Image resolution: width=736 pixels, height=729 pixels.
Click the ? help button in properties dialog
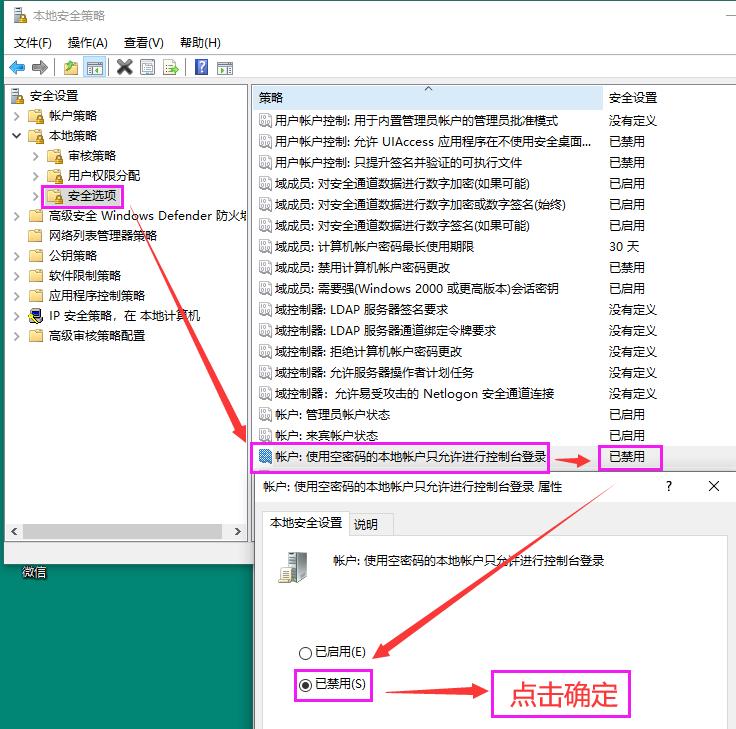pyautogui.click(x=667, y=486)
